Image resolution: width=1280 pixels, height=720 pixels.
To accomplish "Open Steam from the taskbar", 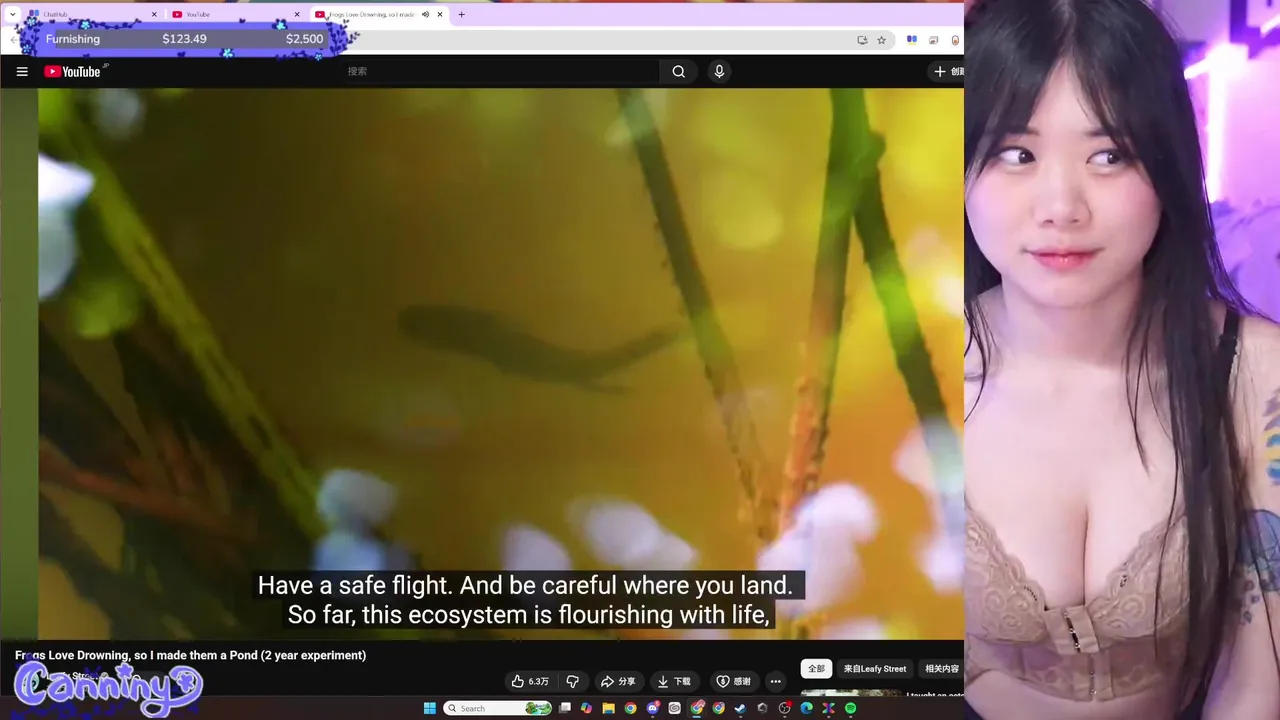I will coord(740,708).
